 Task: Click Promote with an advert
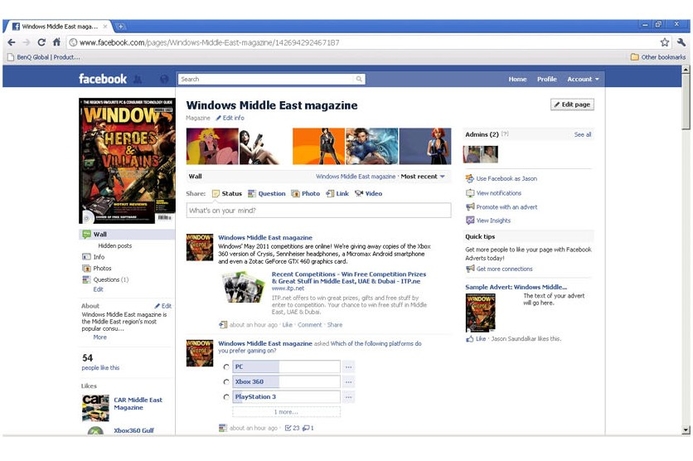pyautogui.click(x=502, y=207)
